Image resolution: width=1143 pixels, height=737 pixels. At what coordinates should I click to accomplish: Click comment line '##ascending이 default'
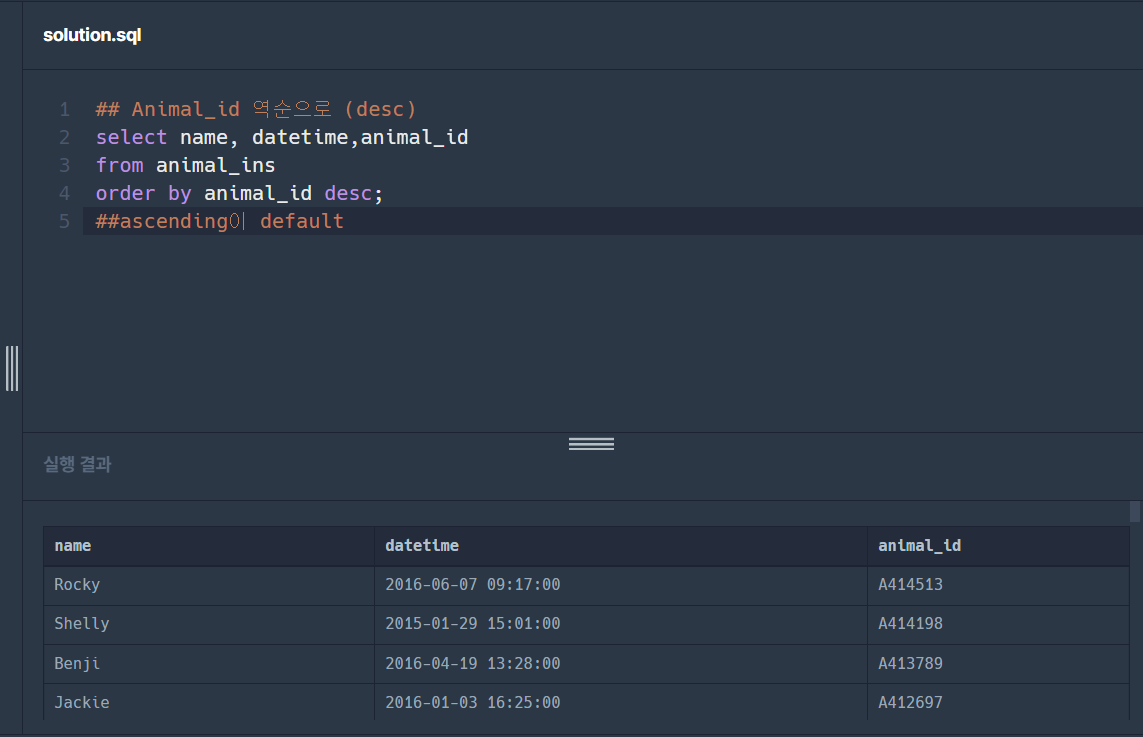(x=219, y=221)
